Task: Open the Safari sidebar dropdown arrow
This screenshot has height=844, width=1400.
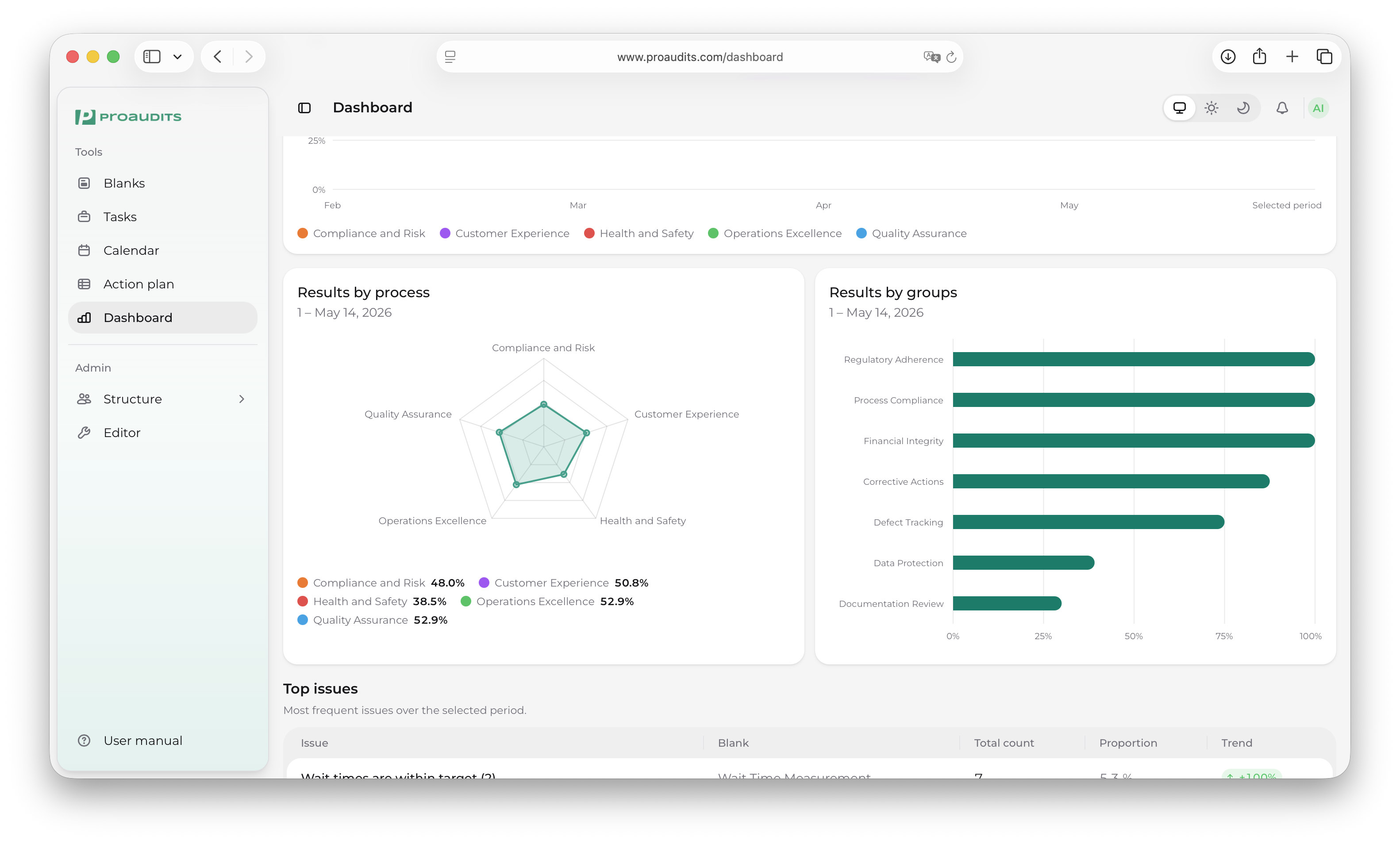Action: (177, 57)
